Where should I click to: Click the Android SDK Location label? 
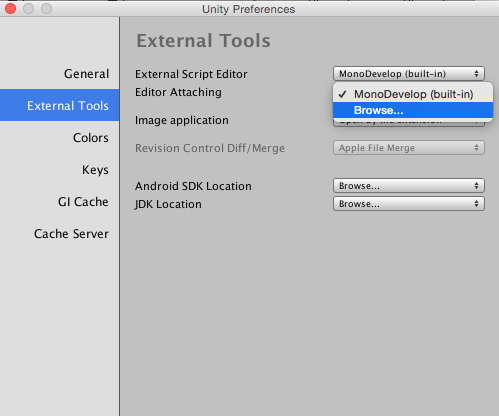(x=193, y=186)
